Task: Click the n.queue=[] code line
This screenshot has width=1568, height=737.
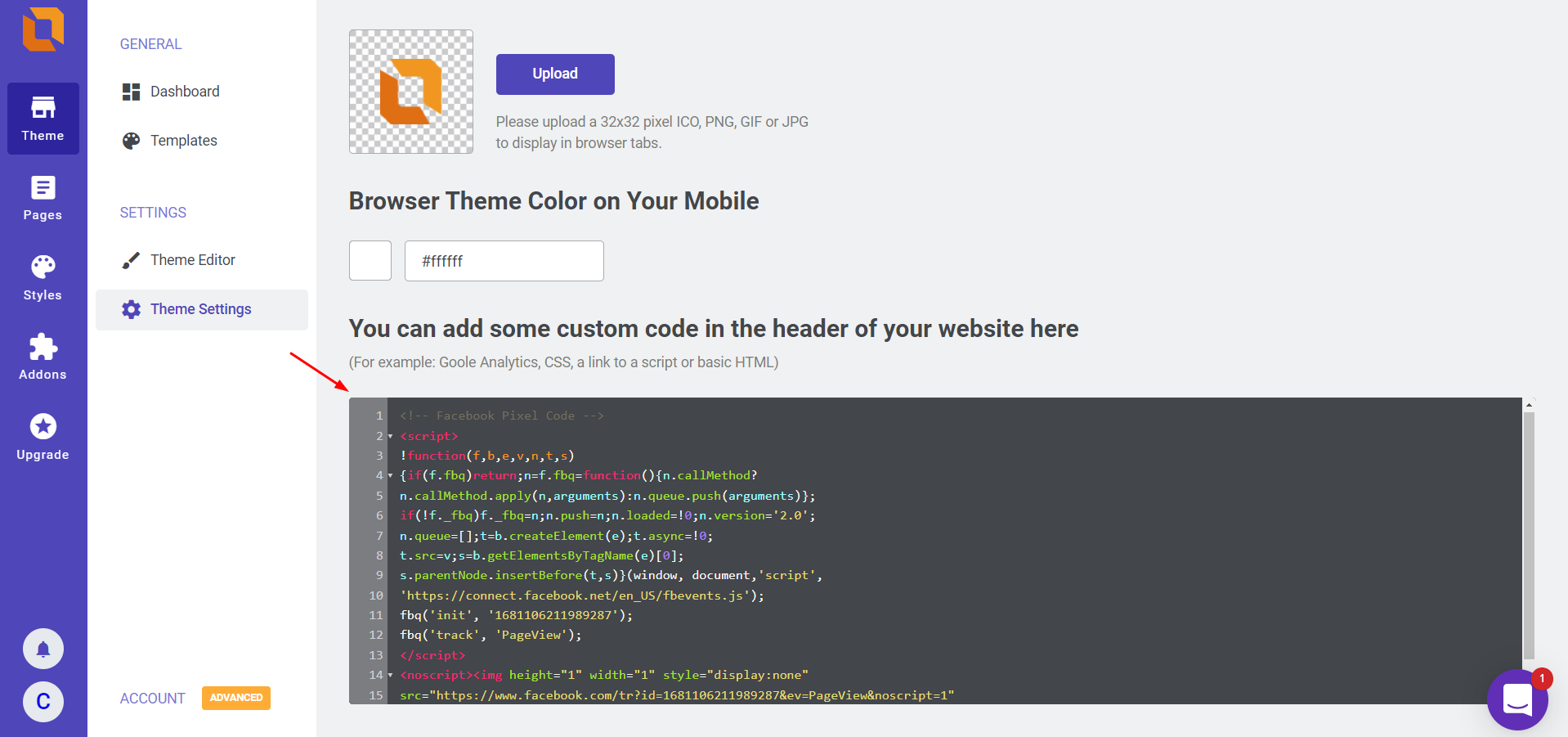Action: point(556,536)
